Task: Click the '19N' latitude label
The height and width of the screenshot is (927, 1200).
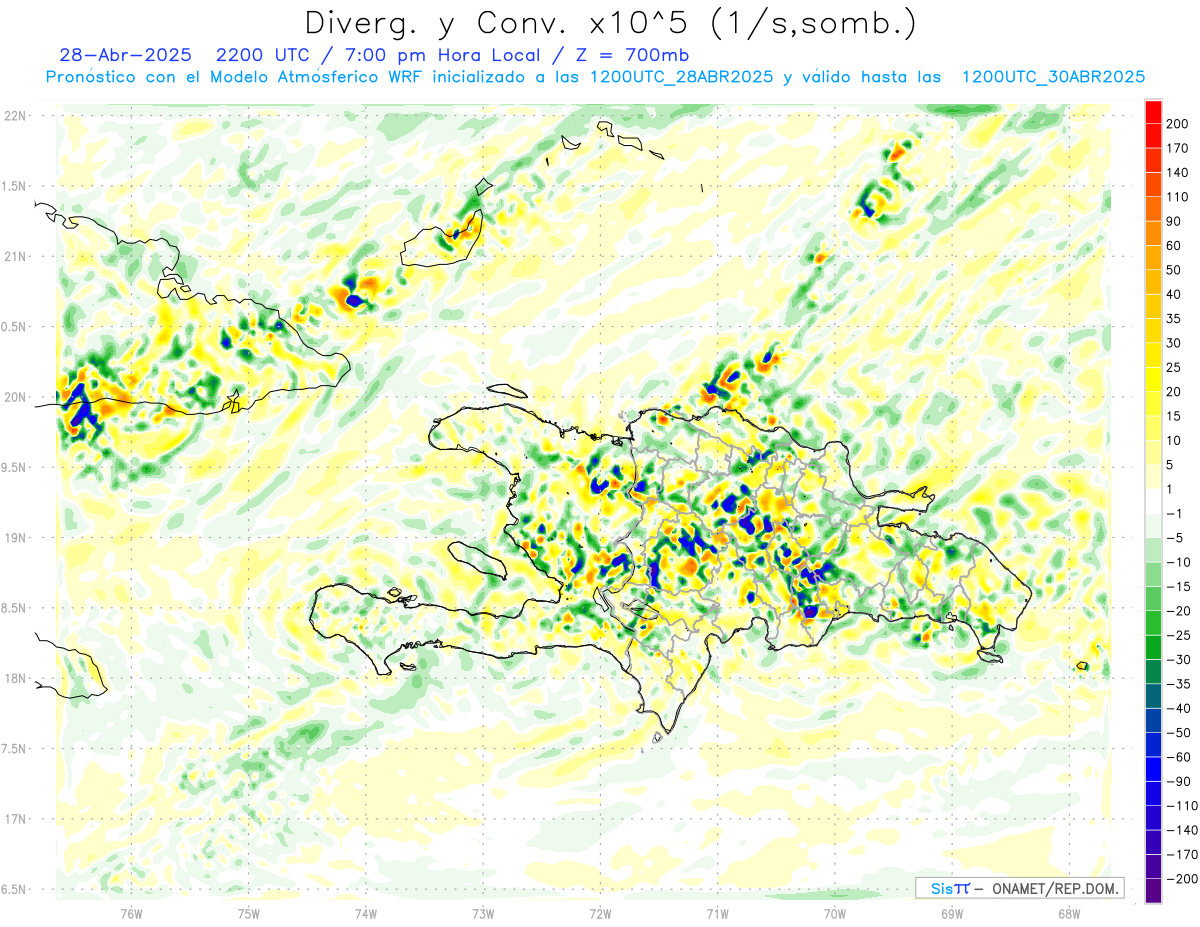Action: [x=14, y=537]
